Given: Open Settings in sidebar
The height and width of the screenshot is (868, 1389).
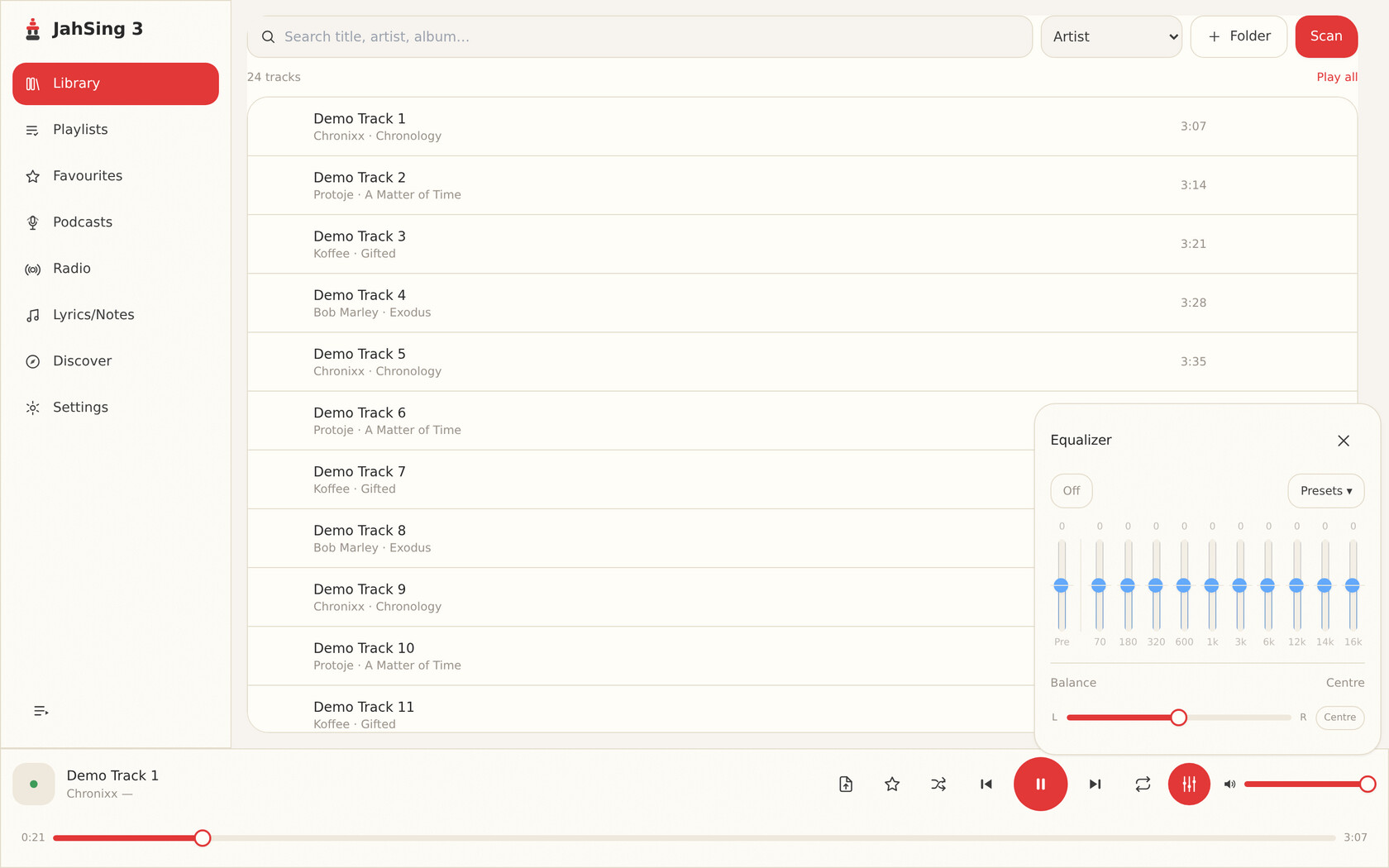Looking at the screenshot, I should tap(116, 408).
